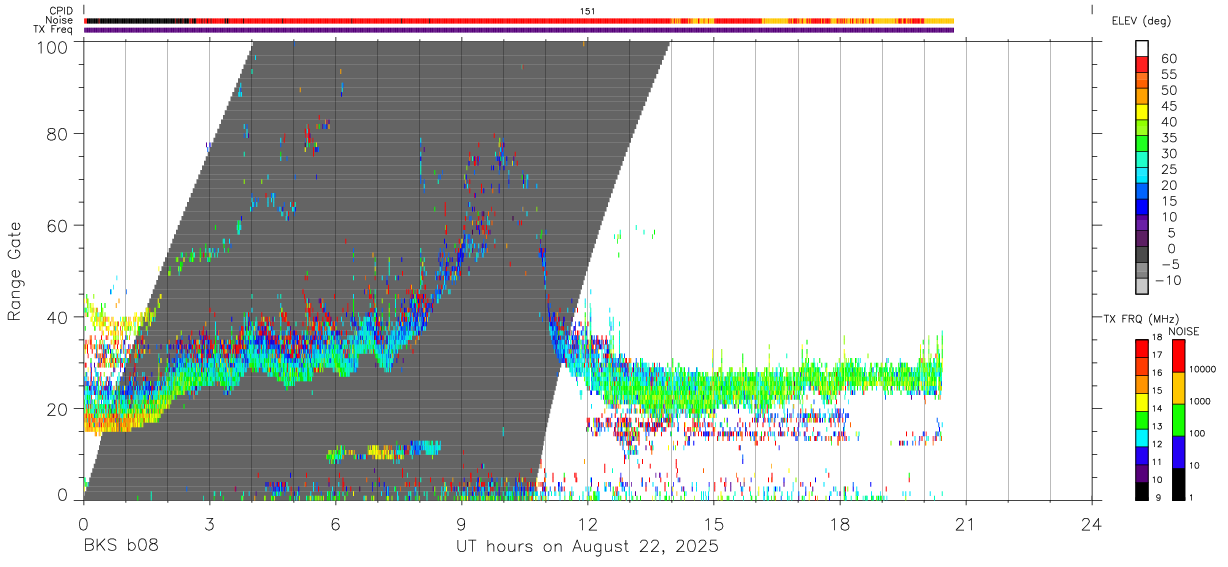Viewport: 1228px width, 567px height.
Task: Click the '3' tick label on UT hours axis
Action: 209,523
